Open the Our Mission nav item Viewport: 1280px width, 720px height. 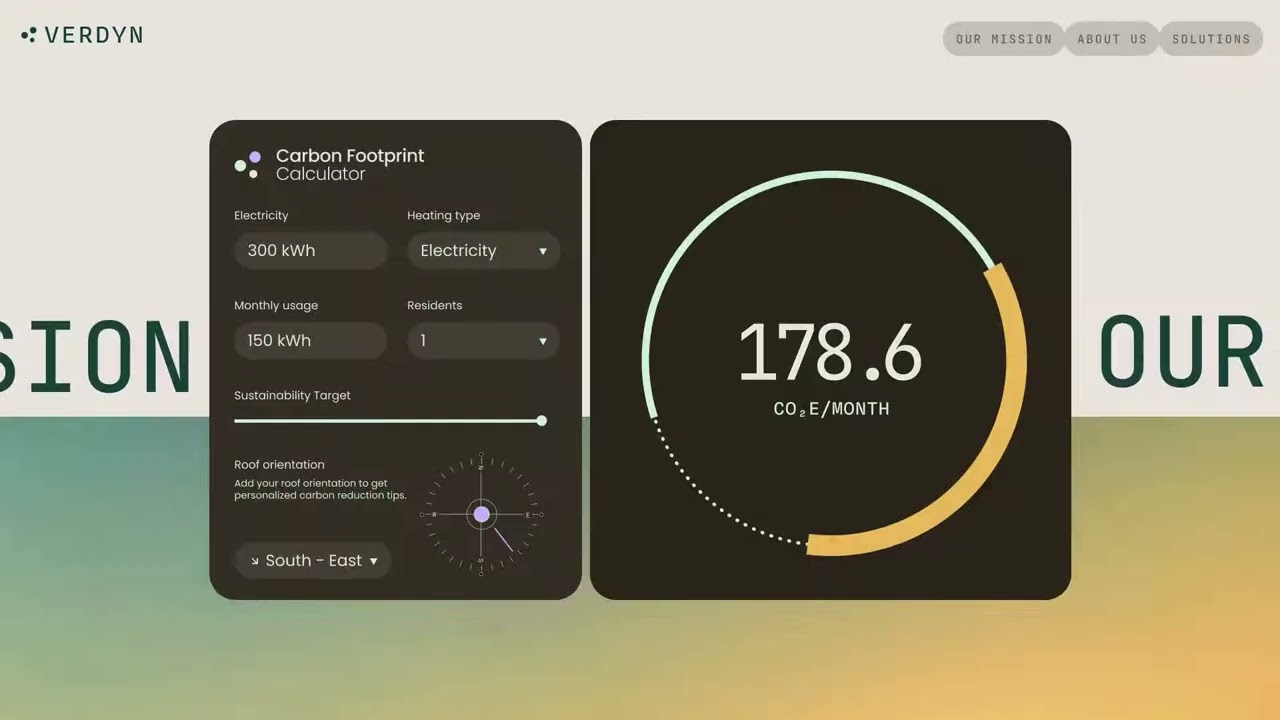tap(1003, 39)
